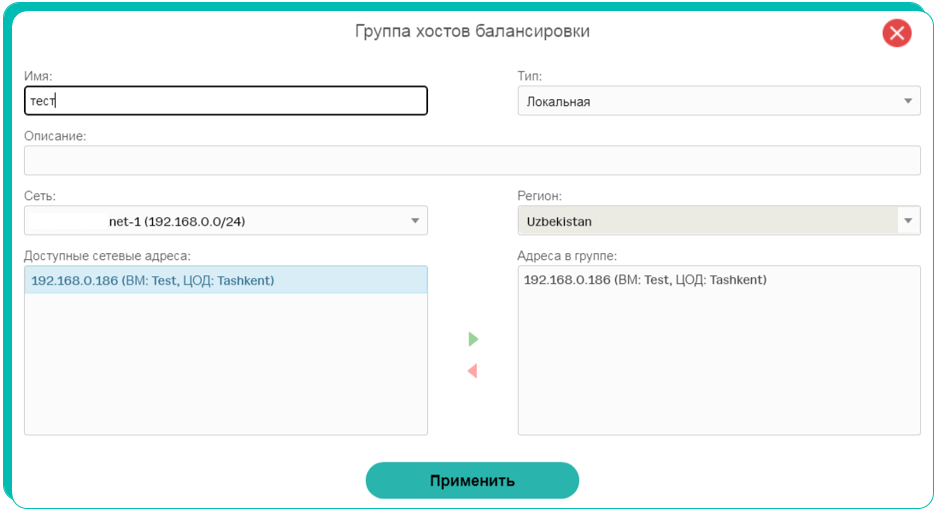Click the Описание: field label
Viewport: 939px width, 514px height.
tap(55, 136)
